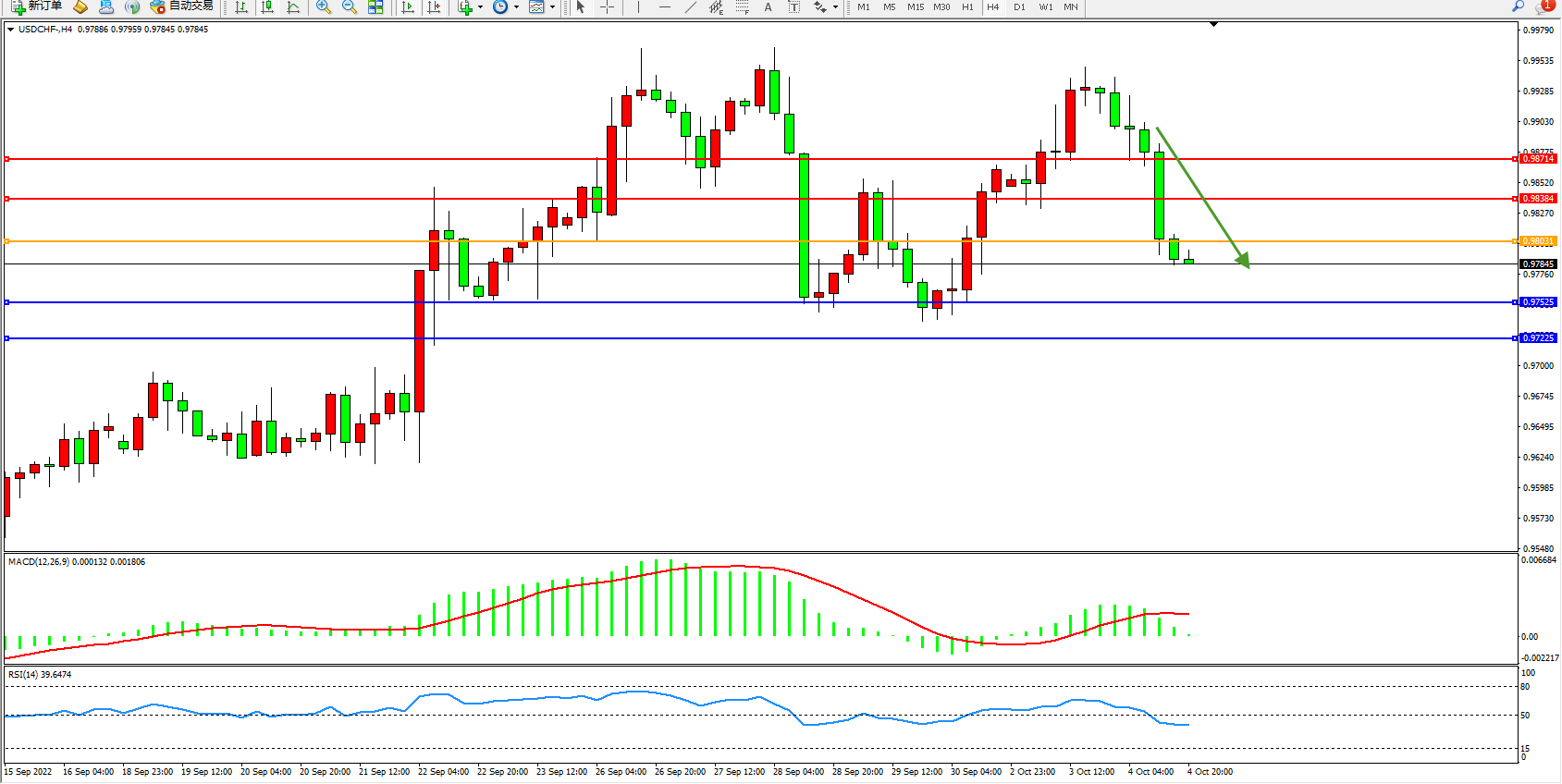Select the M15 timeframe
Screen dimensions: 1562x784
916,6
